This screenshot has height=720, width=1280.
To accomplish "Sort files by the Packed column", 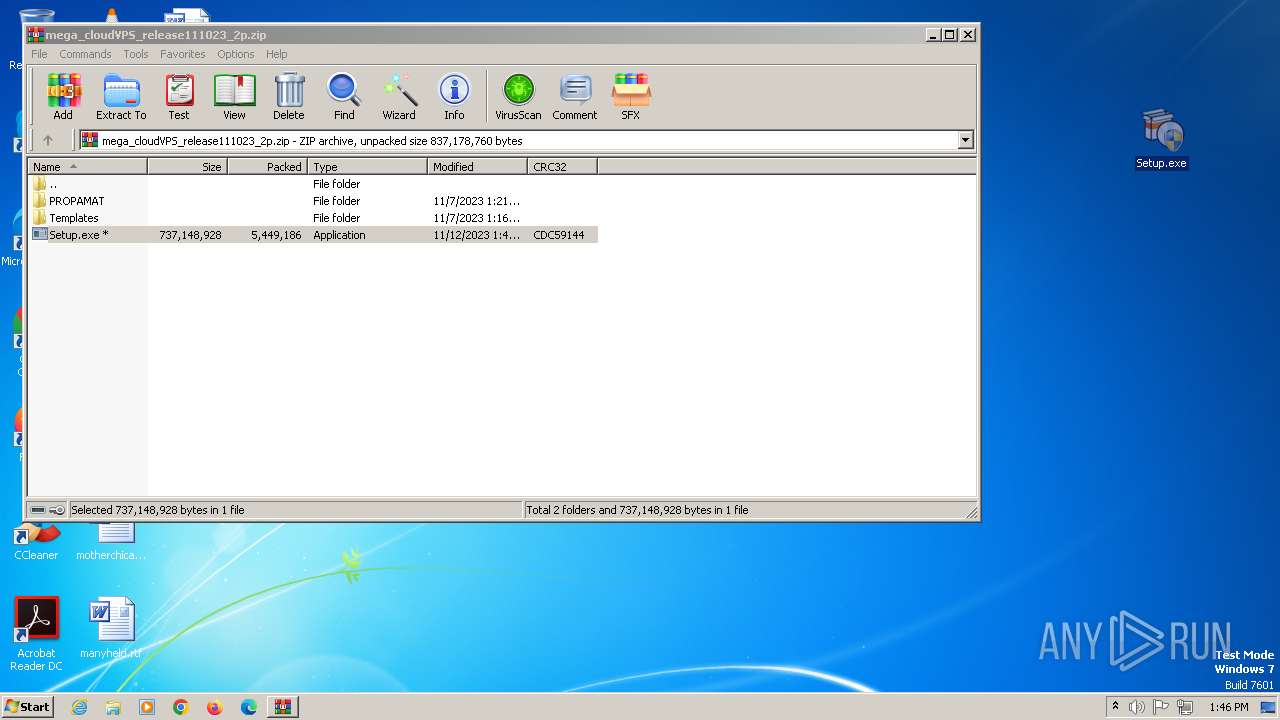I will coord(268,167).
